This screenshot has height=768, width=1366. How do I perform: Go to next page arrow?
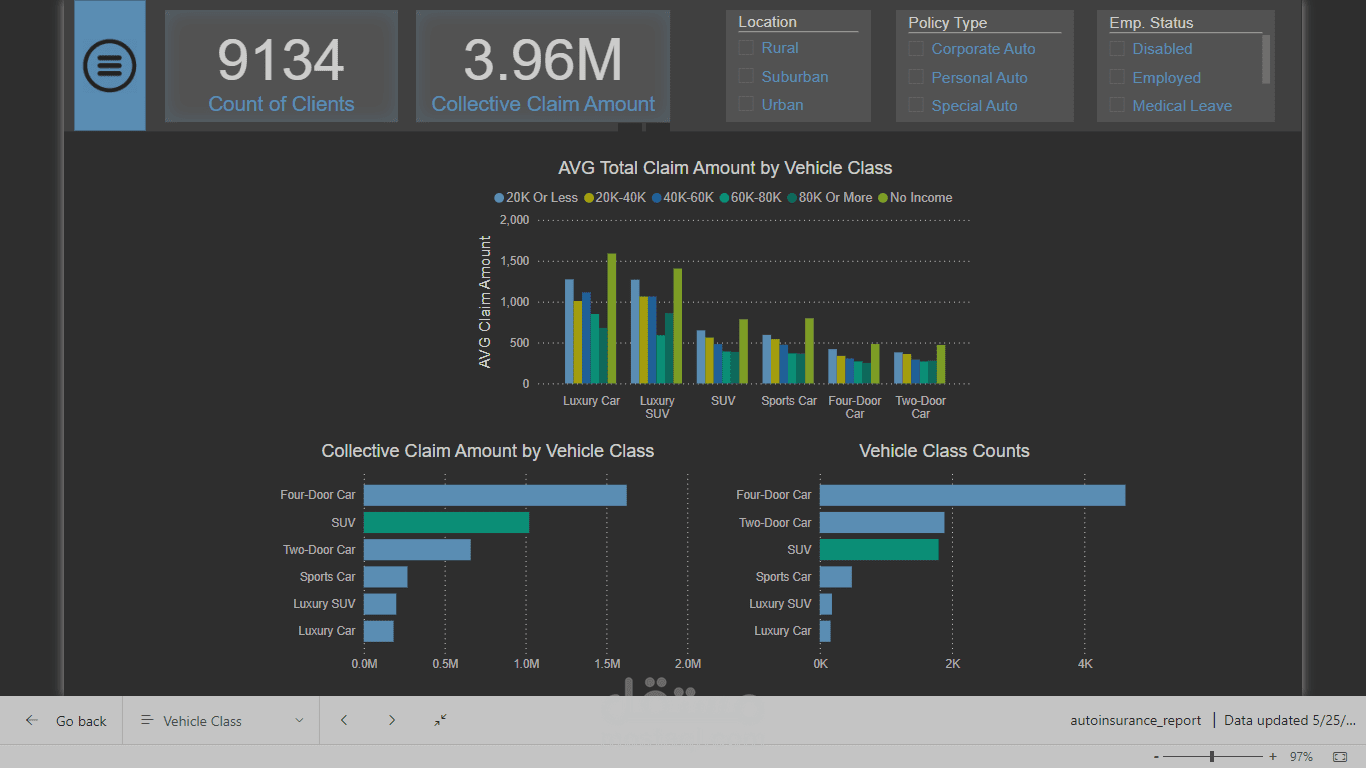392,720
